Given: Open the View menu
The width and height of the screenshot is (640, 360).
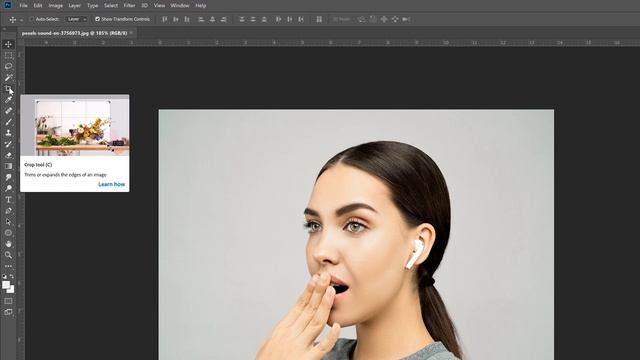Looking at the screenshot, I should click(x=159, y=6).
